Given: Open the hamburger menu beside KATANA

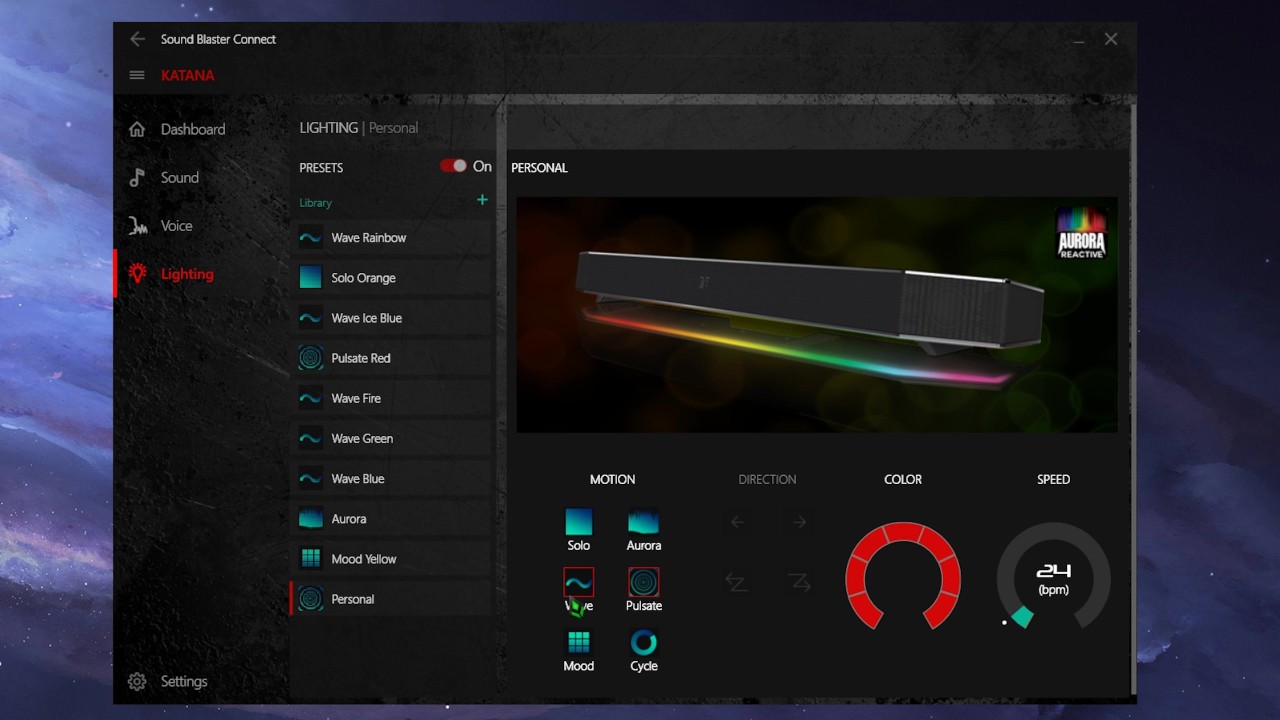Looking at the screenshot, I should tap(137, 75).
